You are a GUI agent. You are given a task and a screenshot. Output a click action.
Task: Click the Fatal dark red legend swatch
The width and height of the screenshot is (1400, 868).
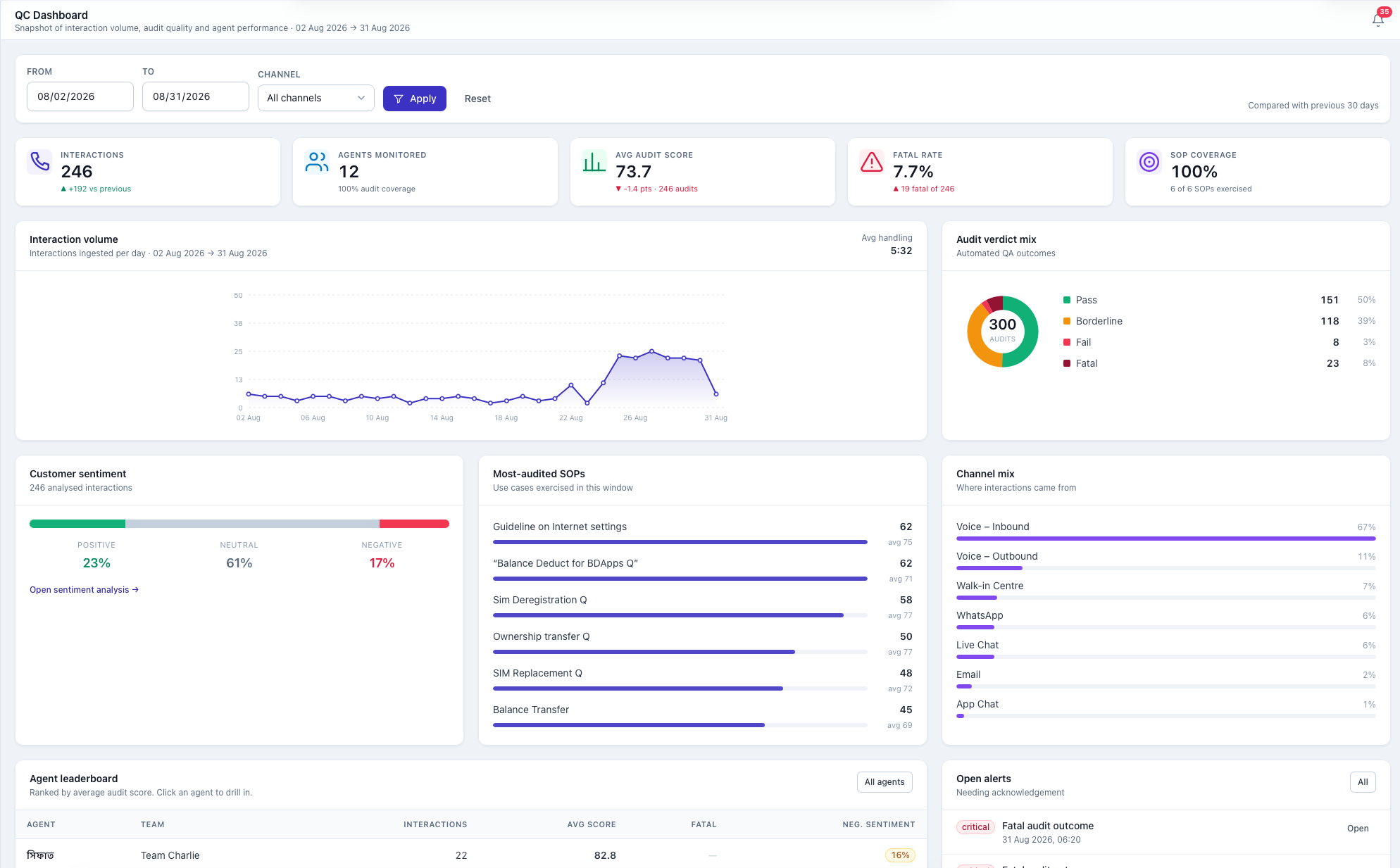point(1067,363)
